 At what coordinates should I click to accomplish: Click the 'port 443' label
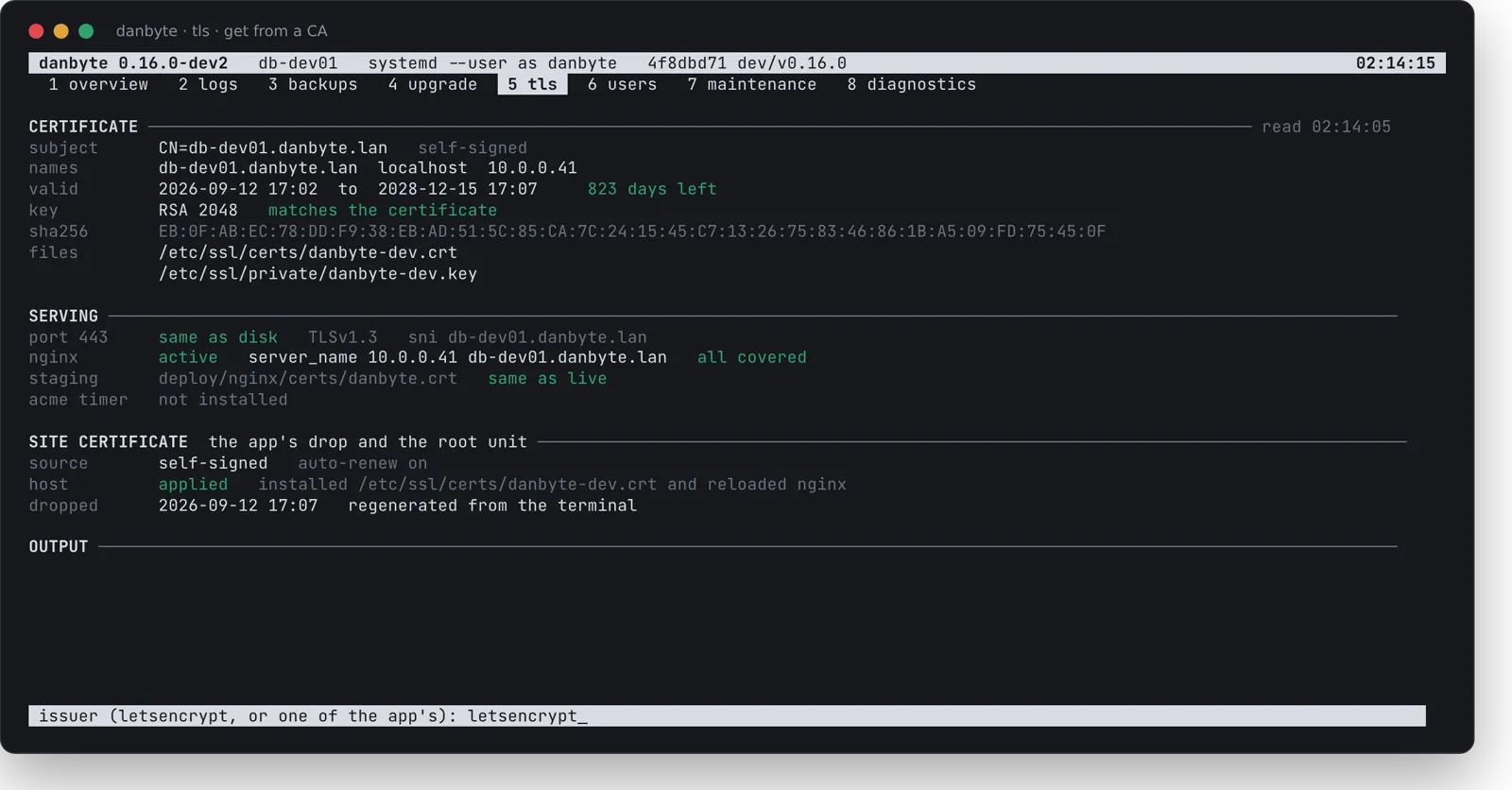[68, 337]
